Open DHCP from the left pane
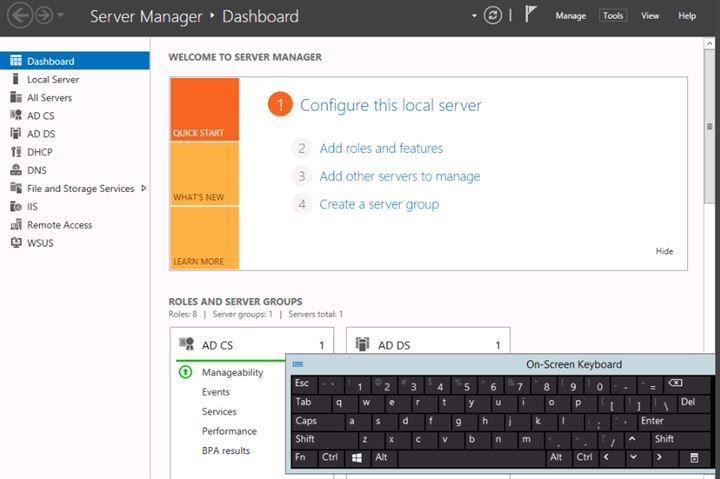The image size is (720, 479). coord(39,152)
